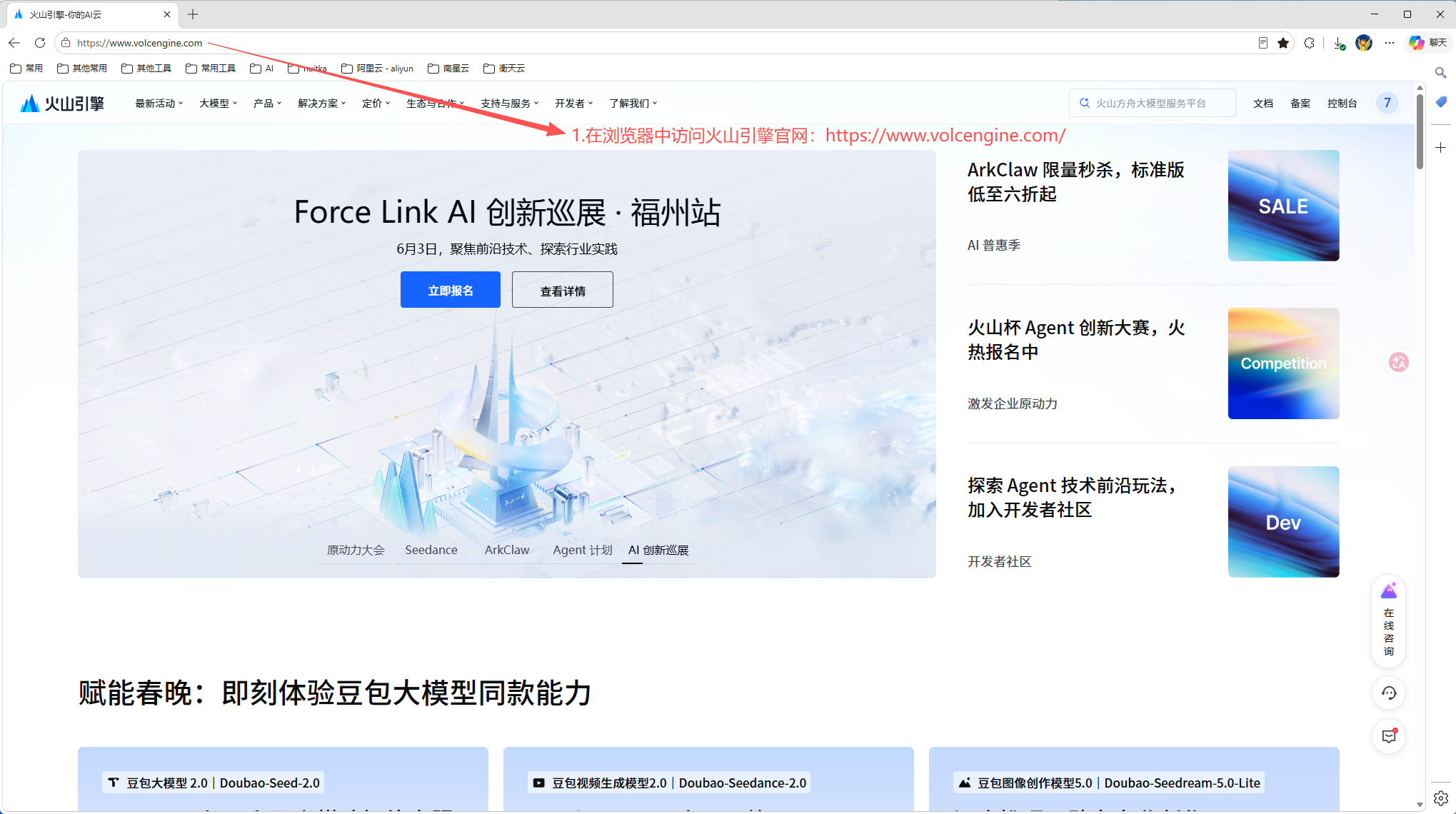Open the 阿里云 - aliyun bookmark folder

coord(378,69)
